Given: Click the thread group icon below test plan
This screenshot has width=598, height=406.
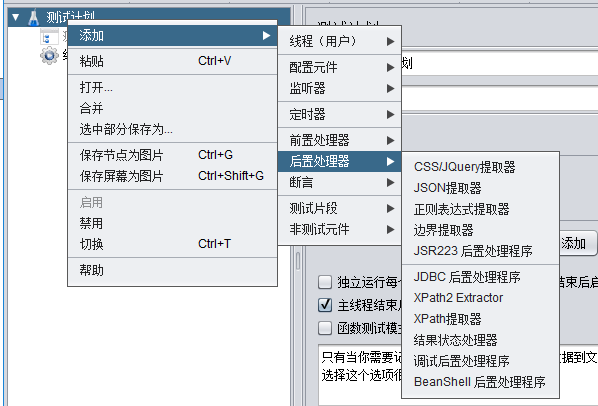Looking at the screenshot, I should [x=50, y=37].
